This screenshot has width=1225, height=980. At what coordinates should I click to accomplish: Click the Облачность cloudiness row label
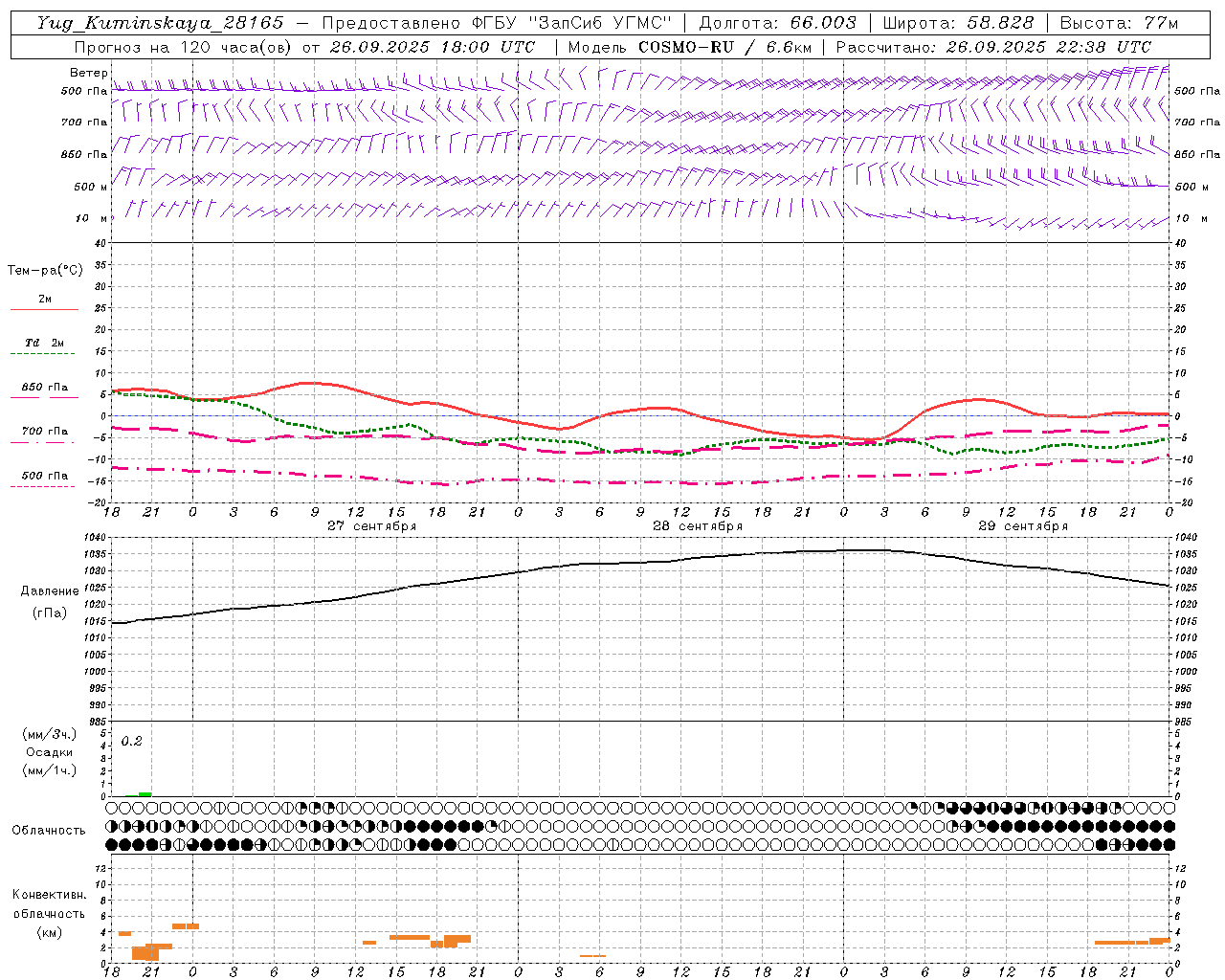pyautogui.click(x=49, y=831)
